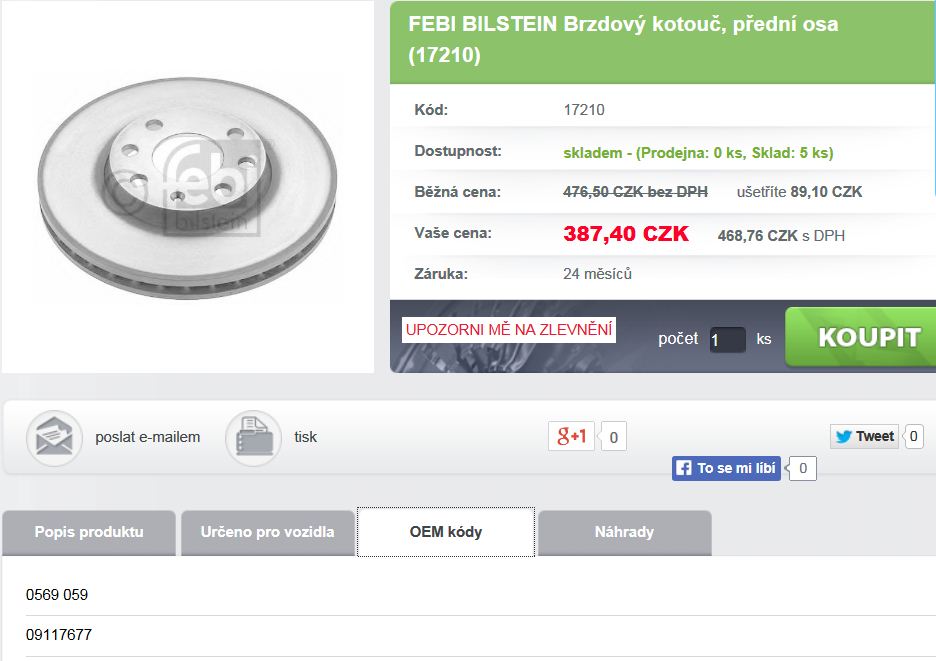Click the 'poslat e-mailem' text link
Screen dimensions: 936x661
(147, 437)
